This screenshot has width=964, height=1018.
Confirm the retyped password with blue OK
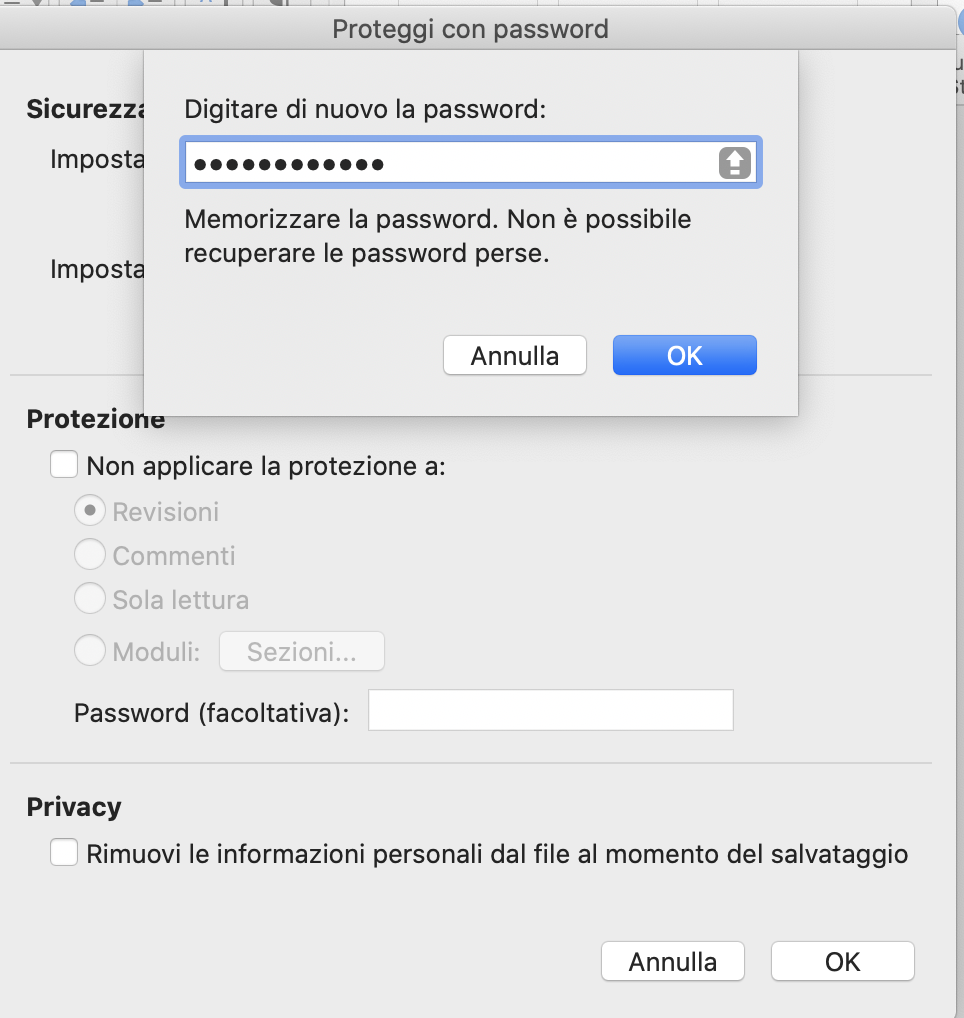tap(685, 355)
